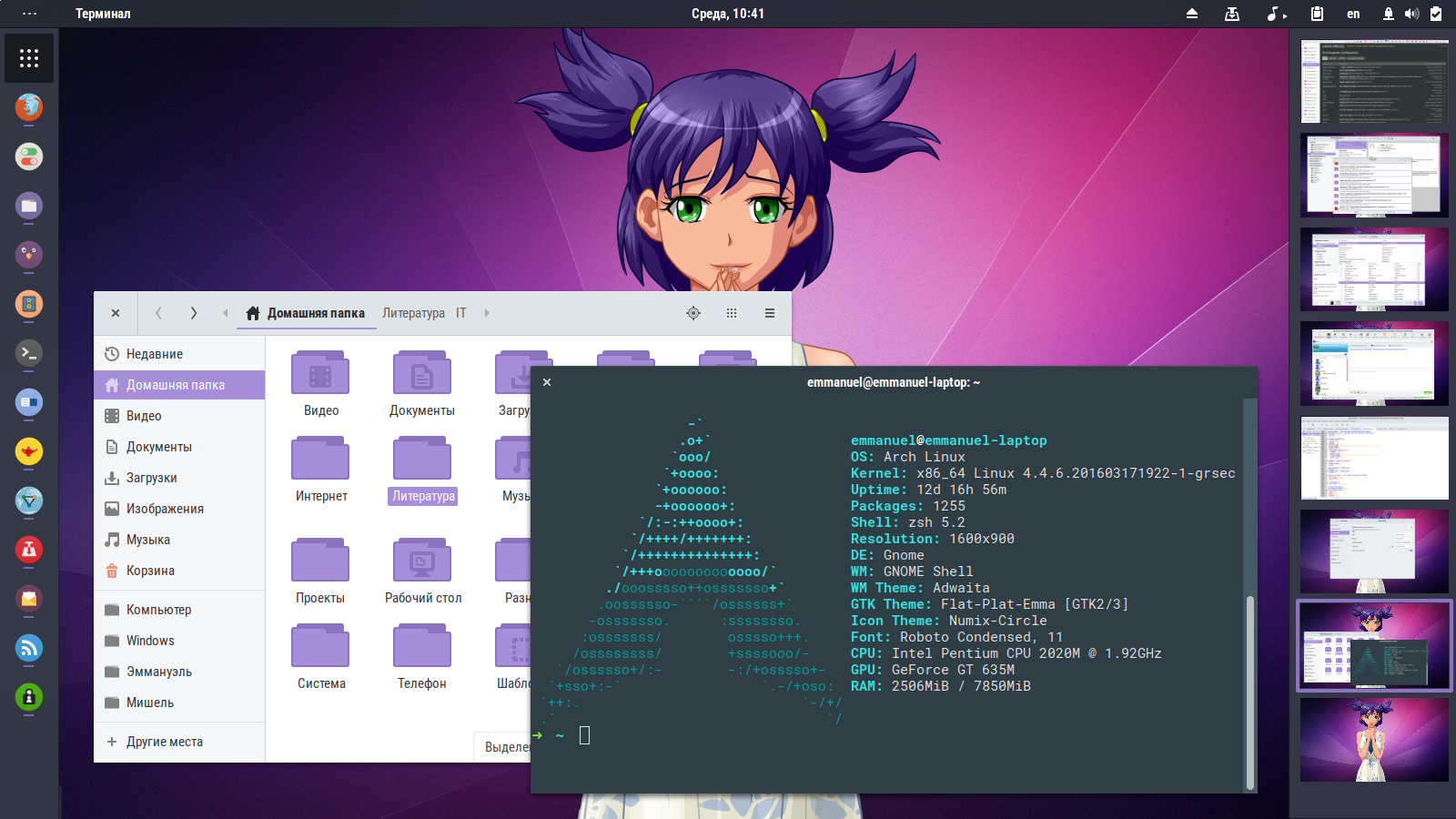Launch the Terminal dock icon
The height and width of the screenshot is (819, 1456).
click(x=29, y=353)
